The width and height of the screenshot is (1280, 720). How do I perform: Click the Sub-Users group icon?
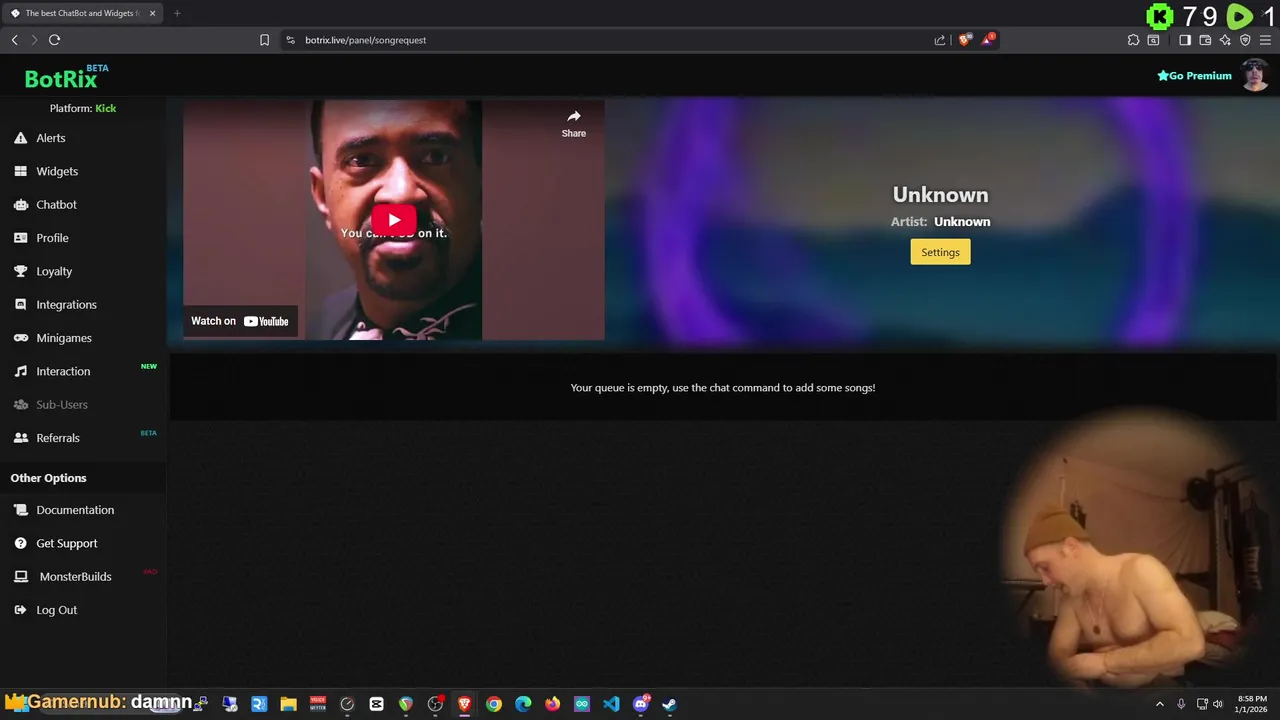(20, 404)
